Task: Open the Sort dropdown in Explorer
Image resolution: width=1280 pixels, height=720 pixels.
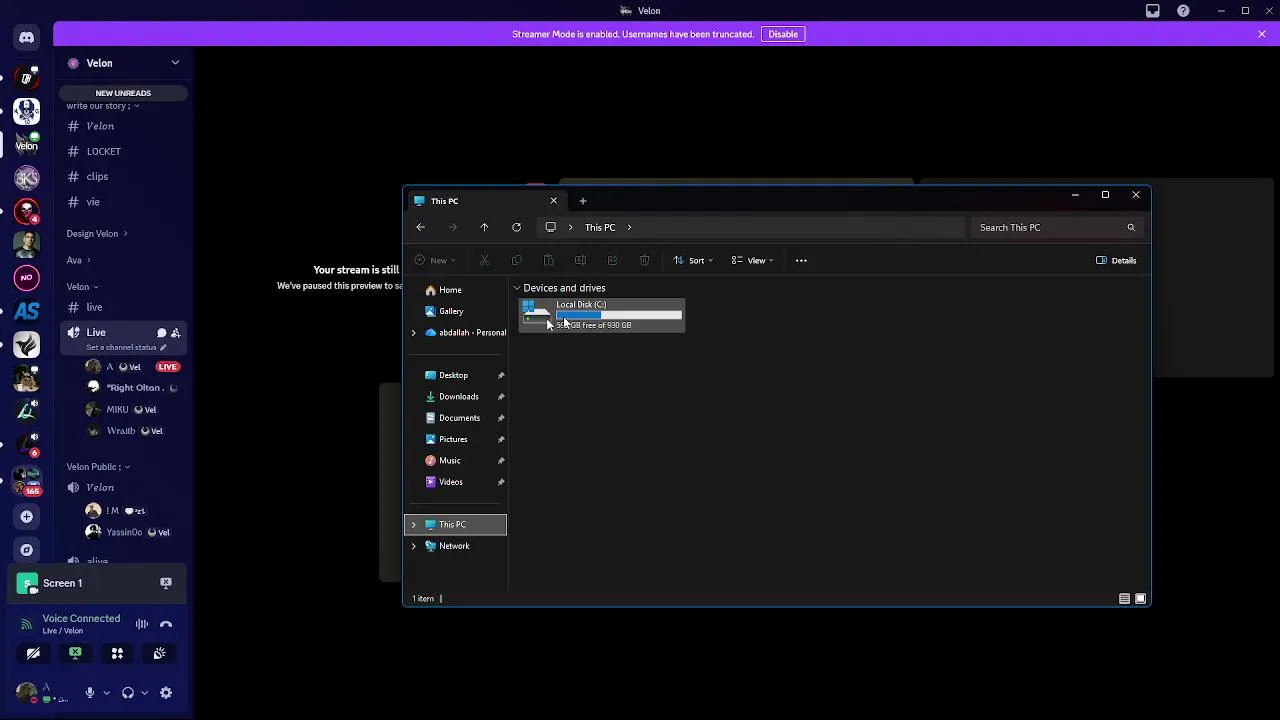Action: point(693,261)
